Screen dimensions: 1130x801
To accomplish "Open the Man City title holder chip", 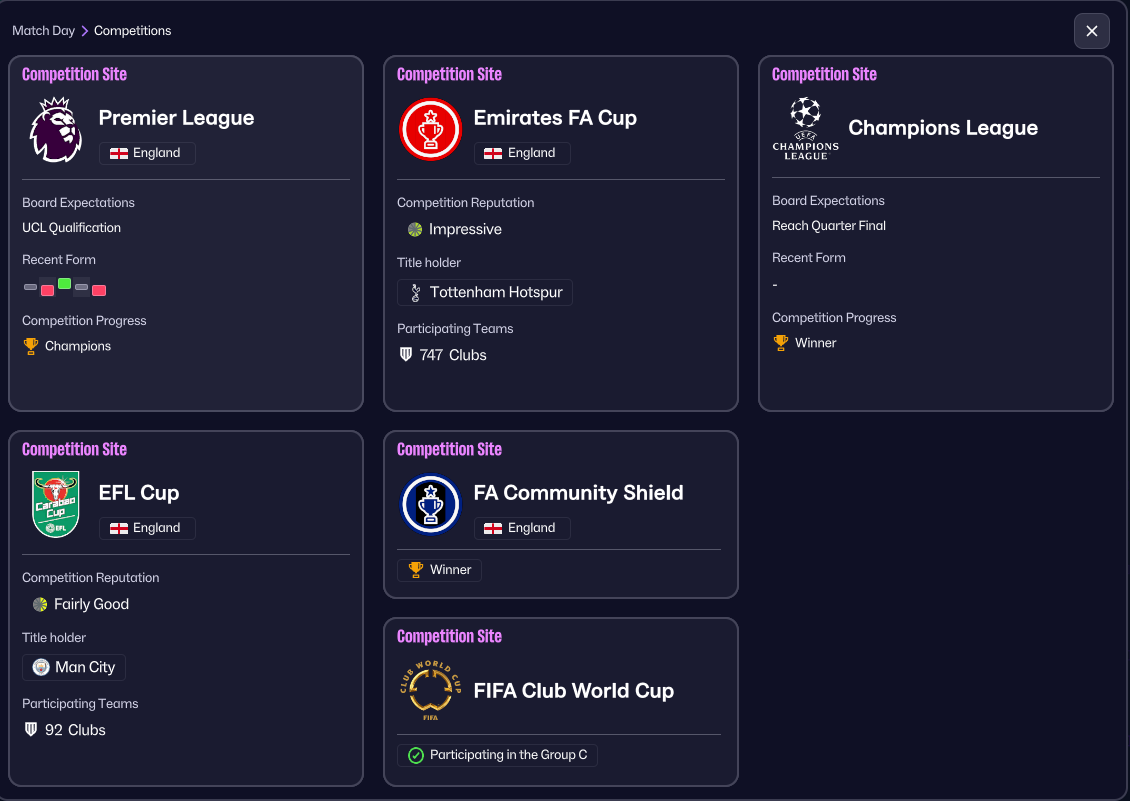I will [x=74, y=667].
